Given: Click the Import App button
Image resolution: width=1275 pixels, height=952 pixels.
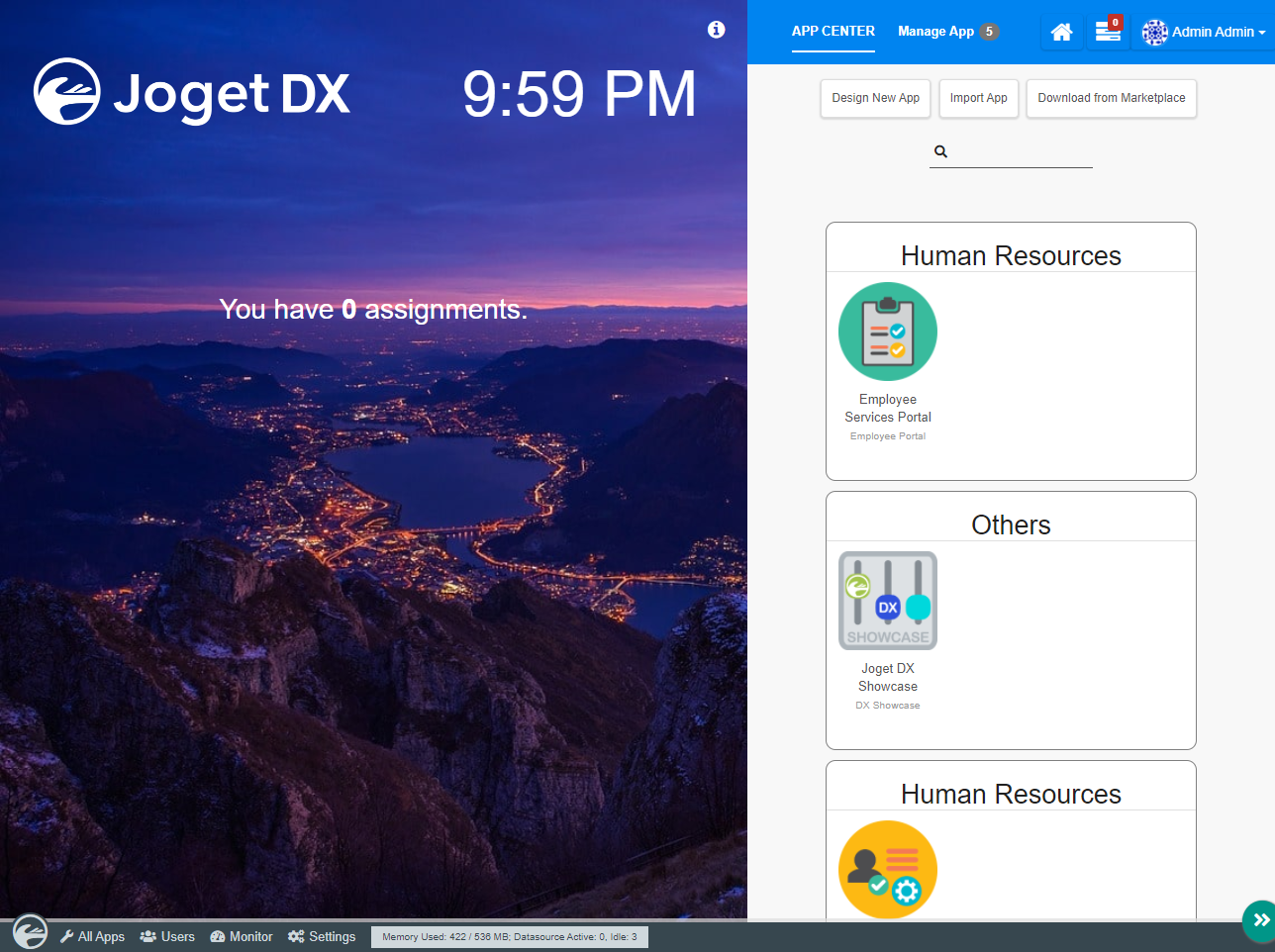Looking at the screenshot, I should point(978,98).
